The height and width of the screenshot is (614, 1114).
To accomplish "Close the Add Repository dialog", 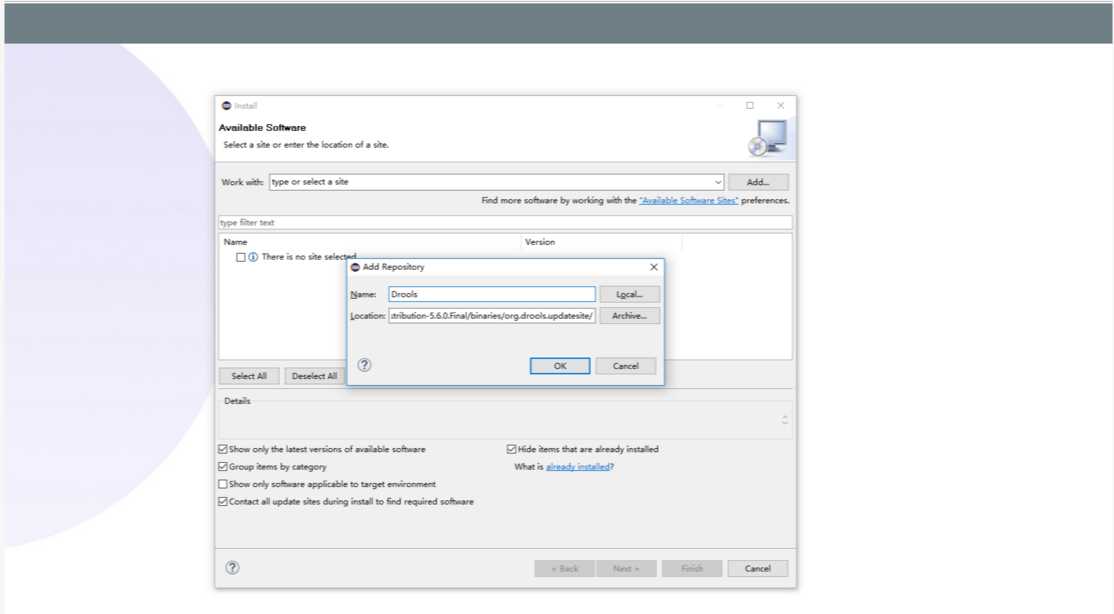I will (x=654, y=266).
